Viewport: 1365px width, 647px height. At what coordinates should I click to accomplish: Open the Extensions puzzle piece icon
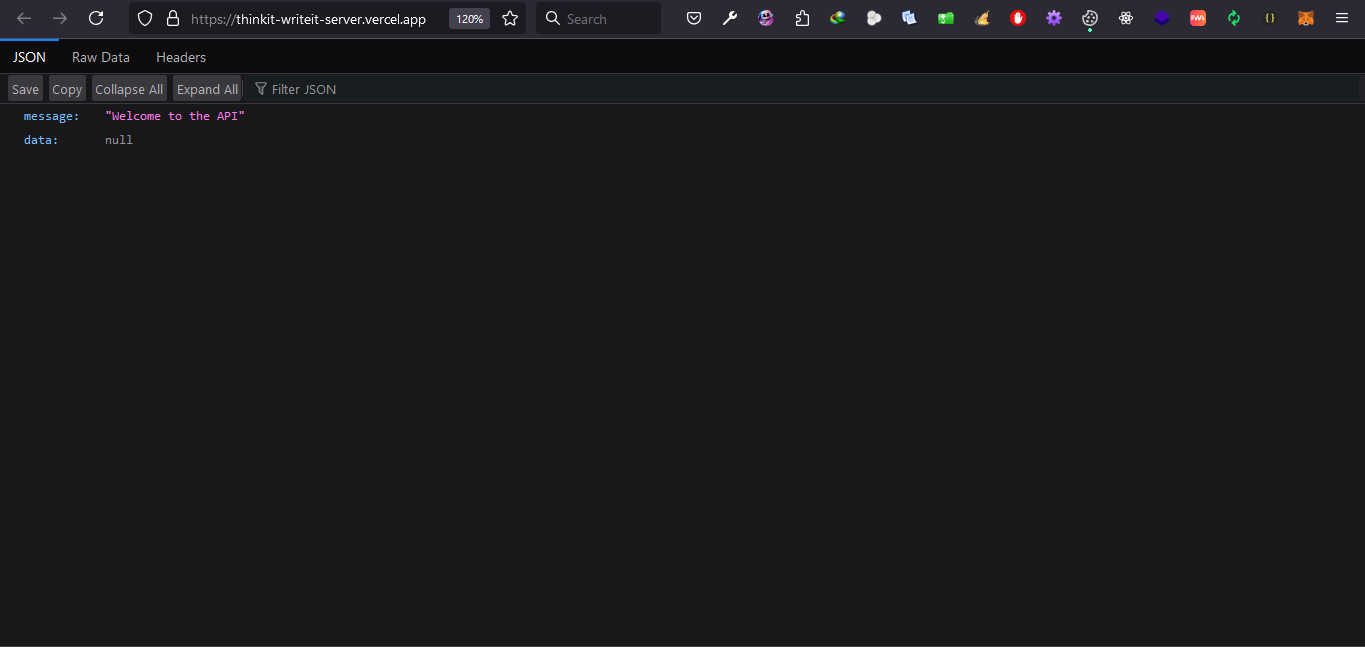(802, 18)
